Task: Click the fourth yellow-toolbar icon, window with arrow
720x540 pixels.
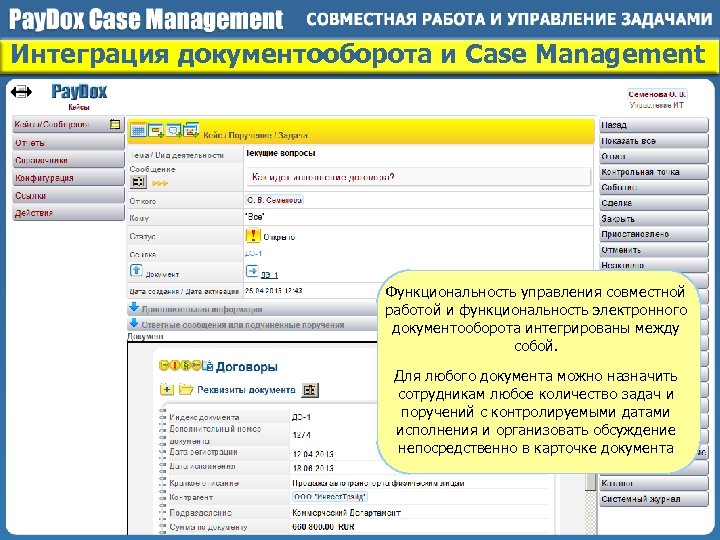Action: pyautogui.click(x=191, y=130)
